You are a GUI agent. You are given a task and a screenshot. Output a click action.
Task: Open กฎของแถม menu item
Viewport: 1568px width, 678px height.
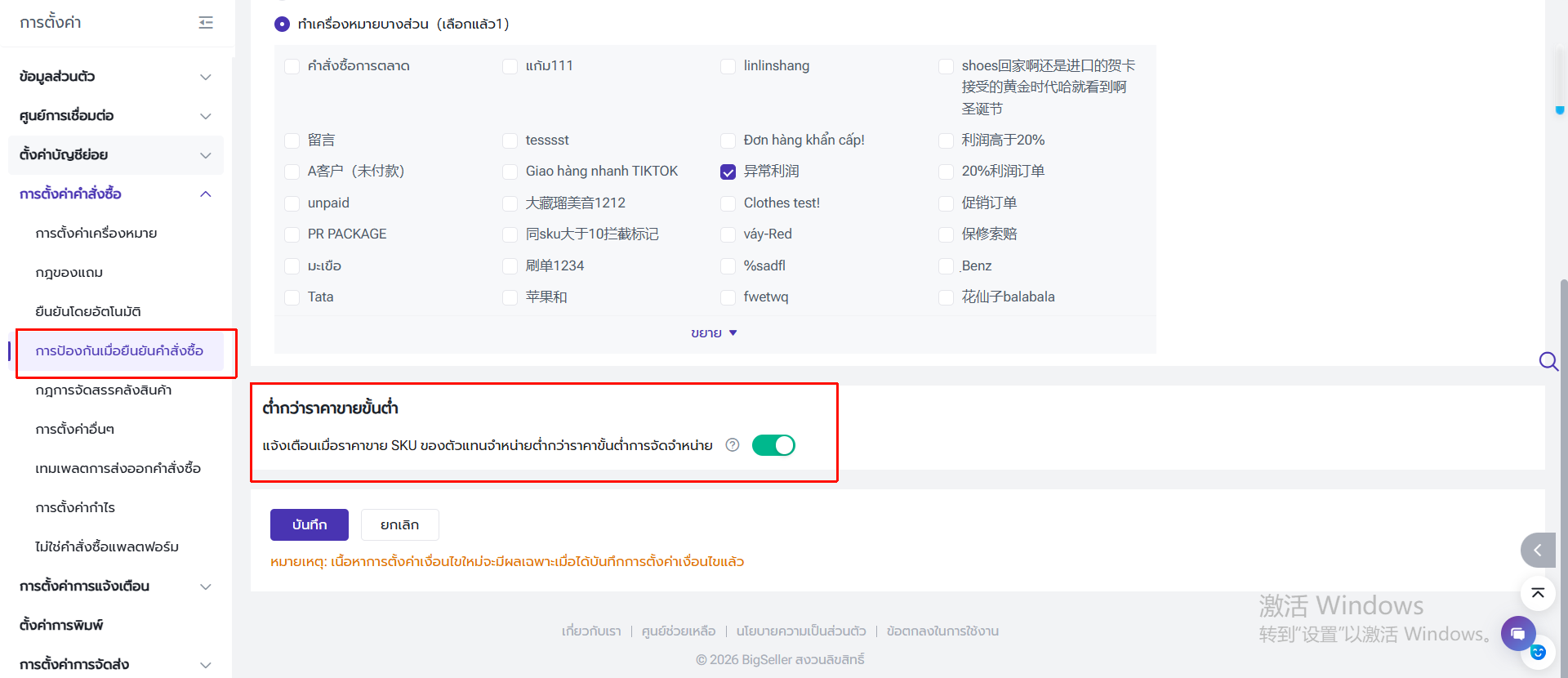(69, 273)
